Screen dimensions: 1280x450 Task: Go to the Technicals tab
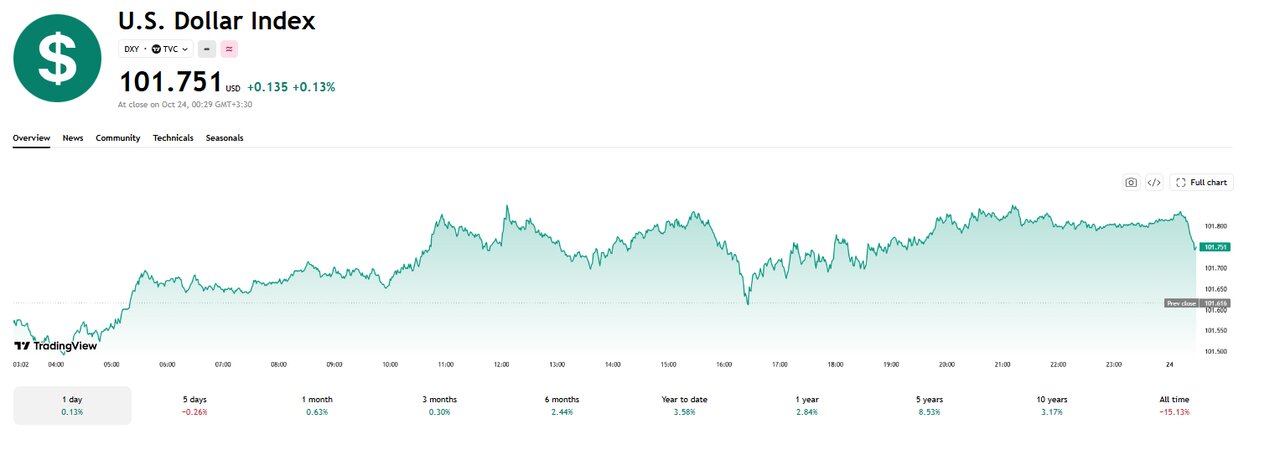(173, 138)
